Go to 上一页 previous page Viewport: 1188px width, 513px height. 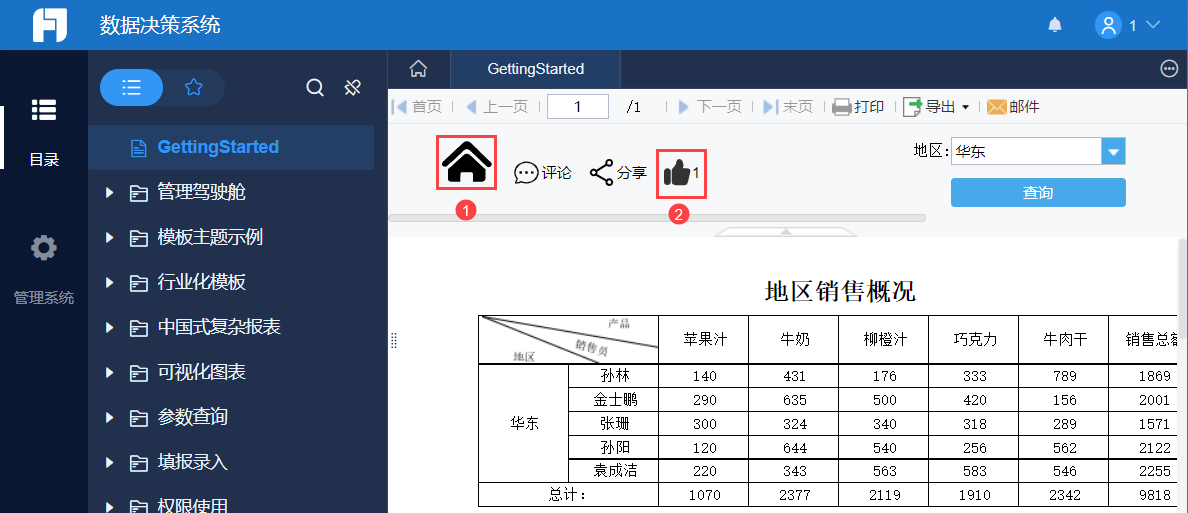(x=496, y=107)
